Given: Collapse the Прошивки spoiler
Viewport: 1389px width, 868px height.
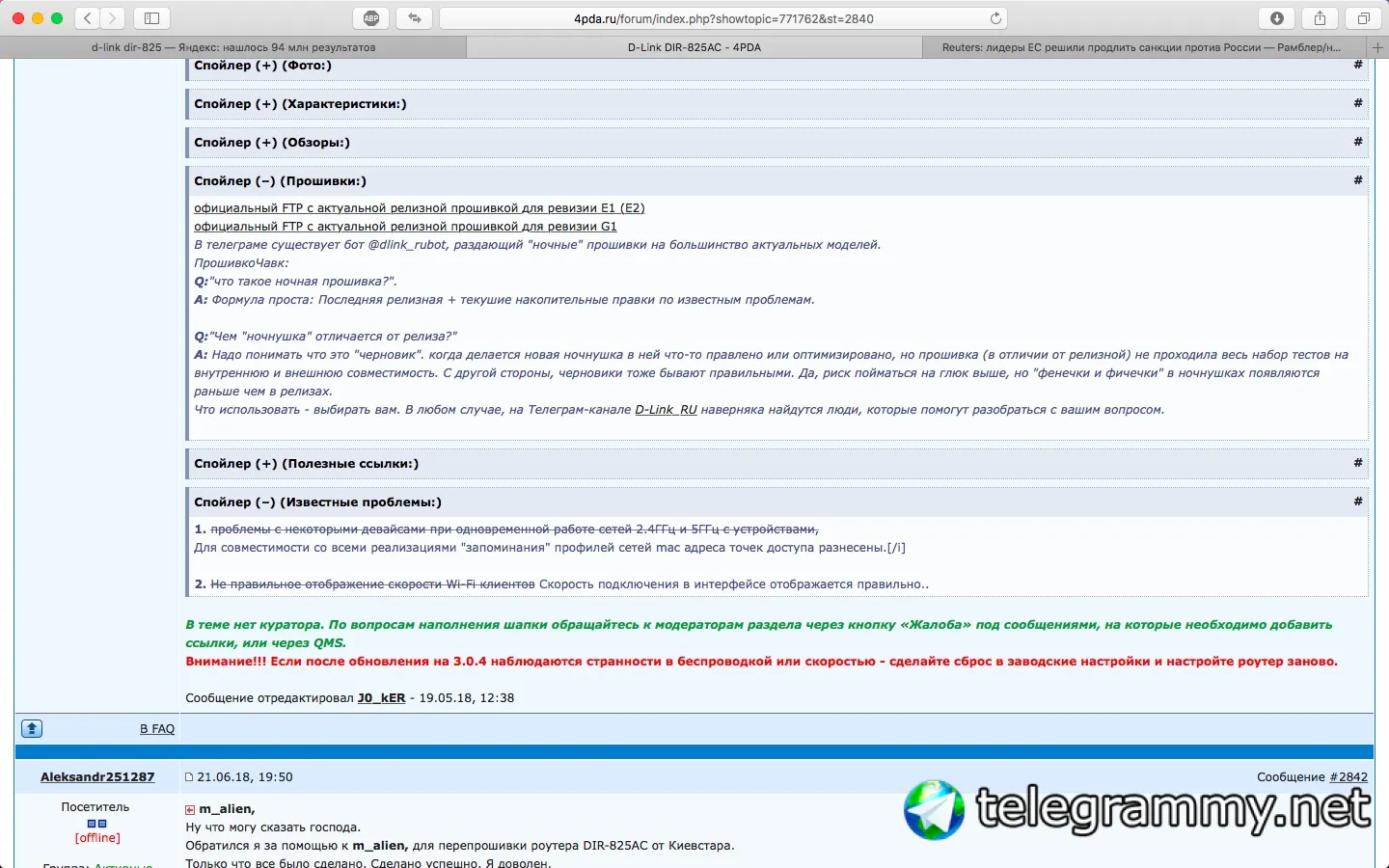Looking at the screenshot, I should (280, 181).
